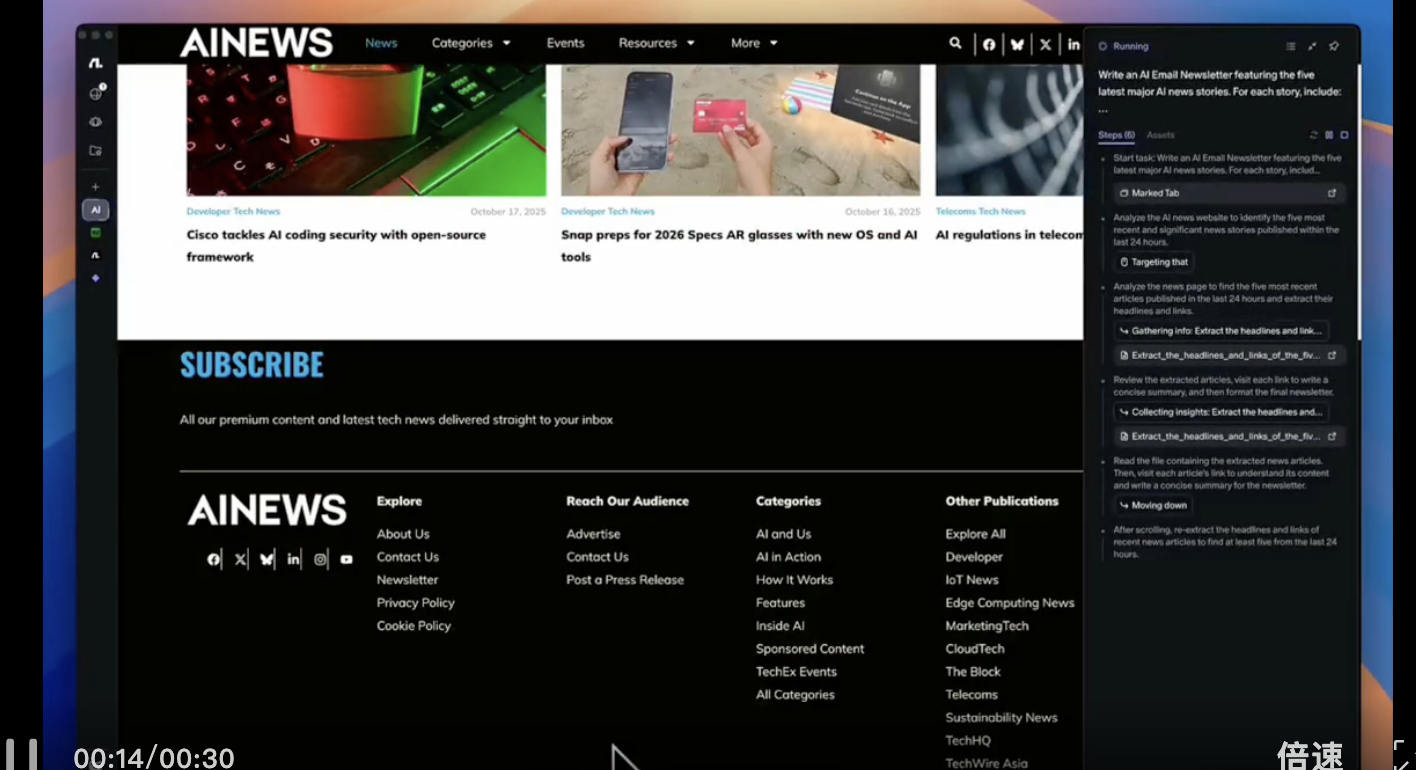Click the folder icon in the left sidebar
The image size is (1416, 770).
96,151
